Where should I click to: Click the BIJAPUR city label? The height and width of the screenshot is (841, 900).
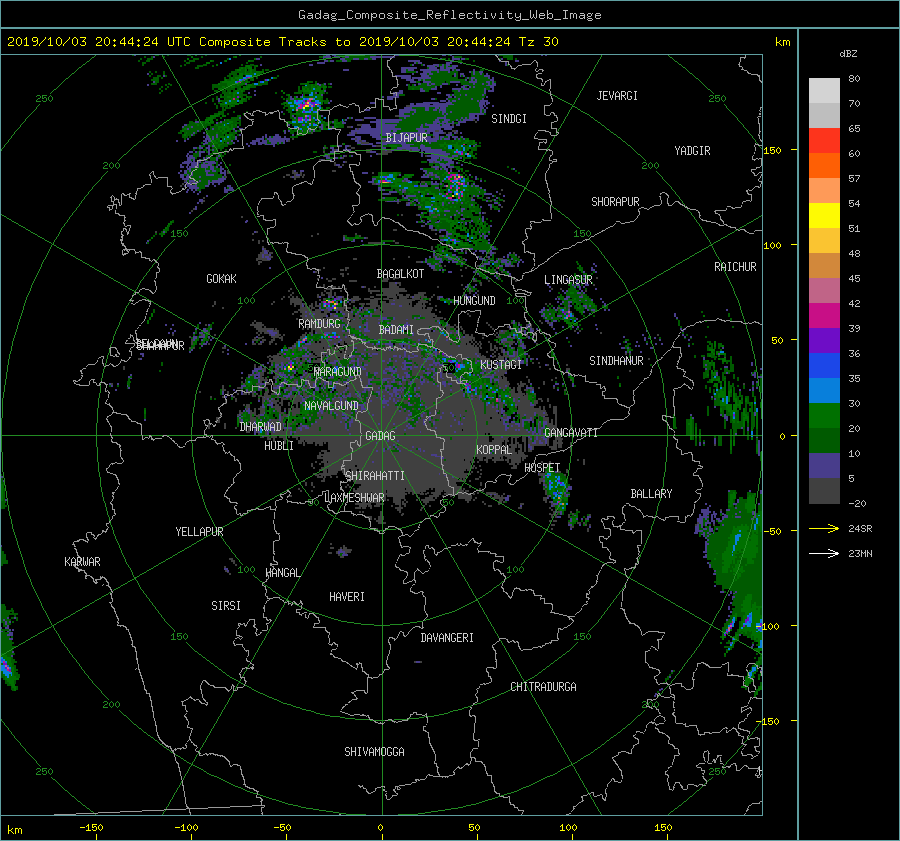pos(406,138)
